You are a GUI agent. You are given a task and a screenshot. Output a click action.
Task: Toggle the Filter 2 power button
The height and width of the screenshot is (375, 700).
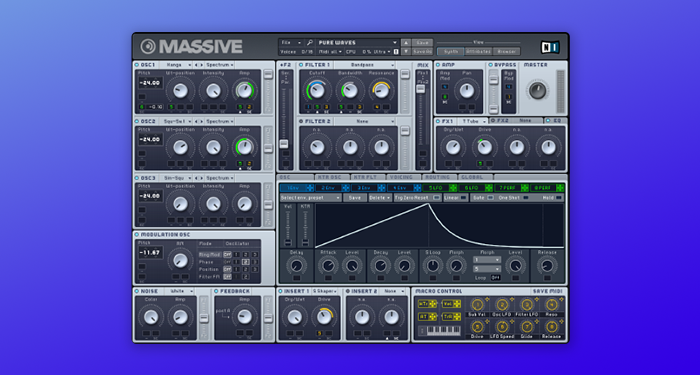pyautogui.click(x=301, y=121)
